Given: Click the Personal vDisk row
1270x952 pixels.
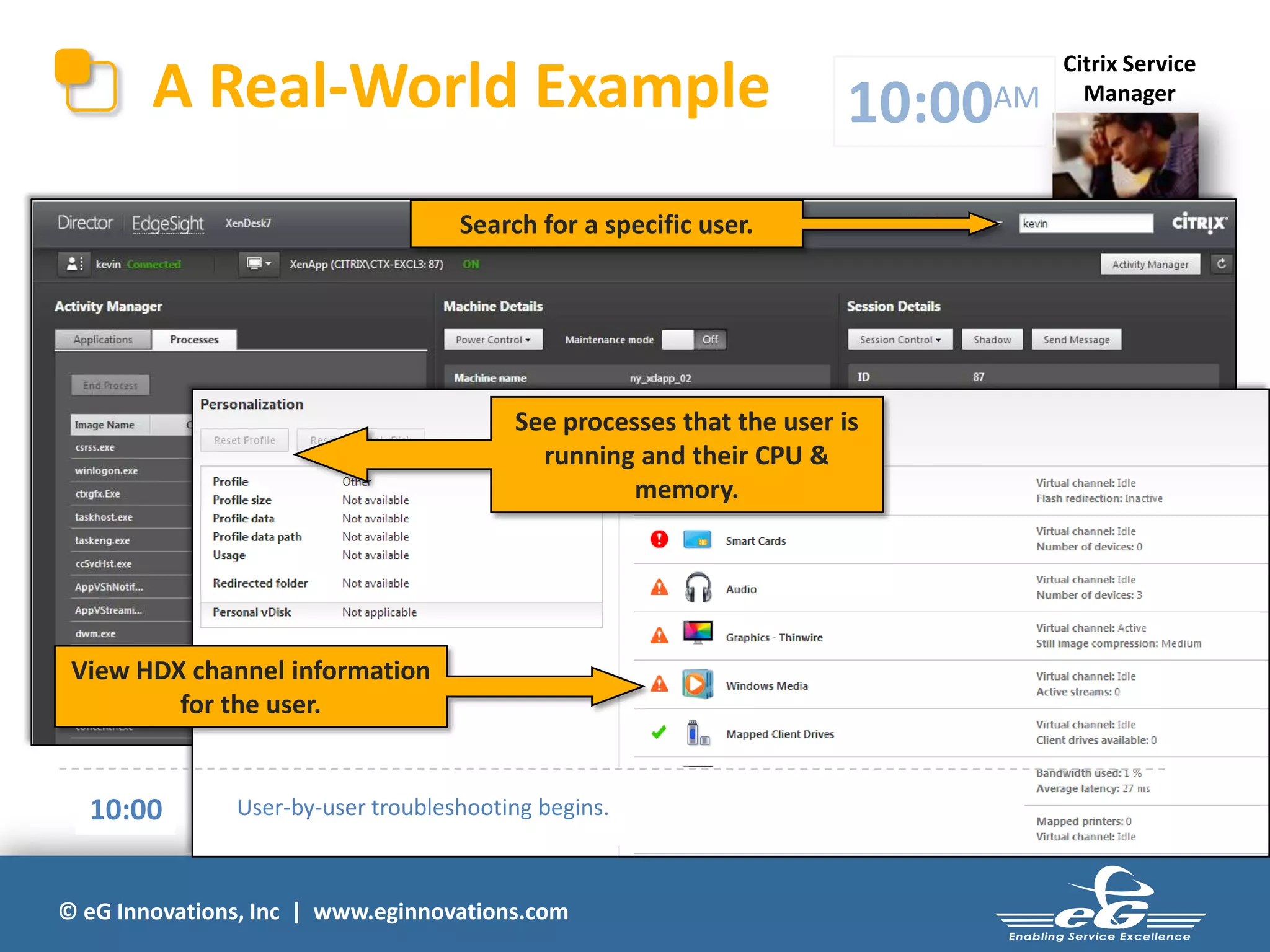Looking at the screenshot, I should tap(401, 613).
